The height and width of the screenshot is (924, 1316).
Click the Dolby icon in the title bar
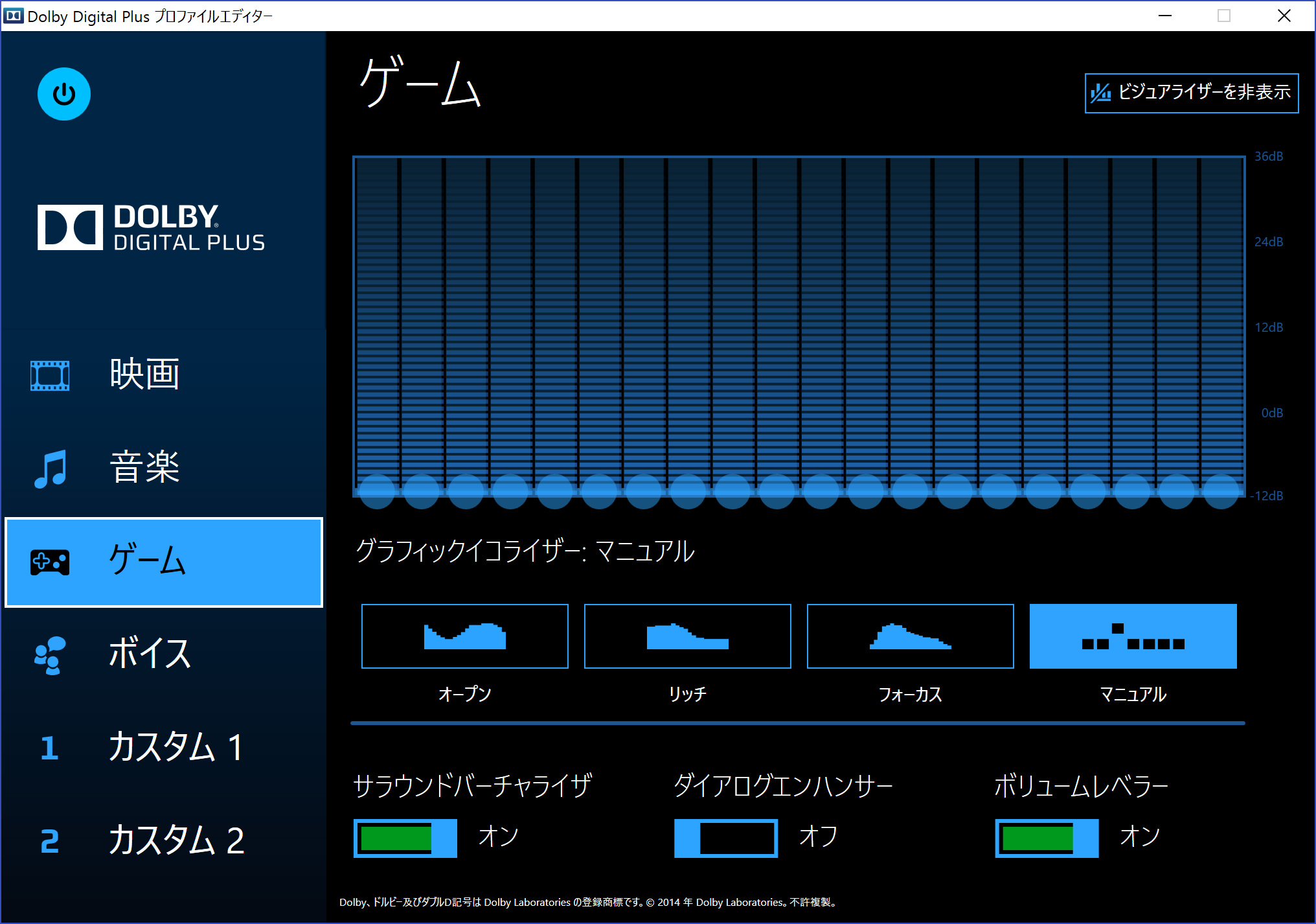tap(13, 16)
